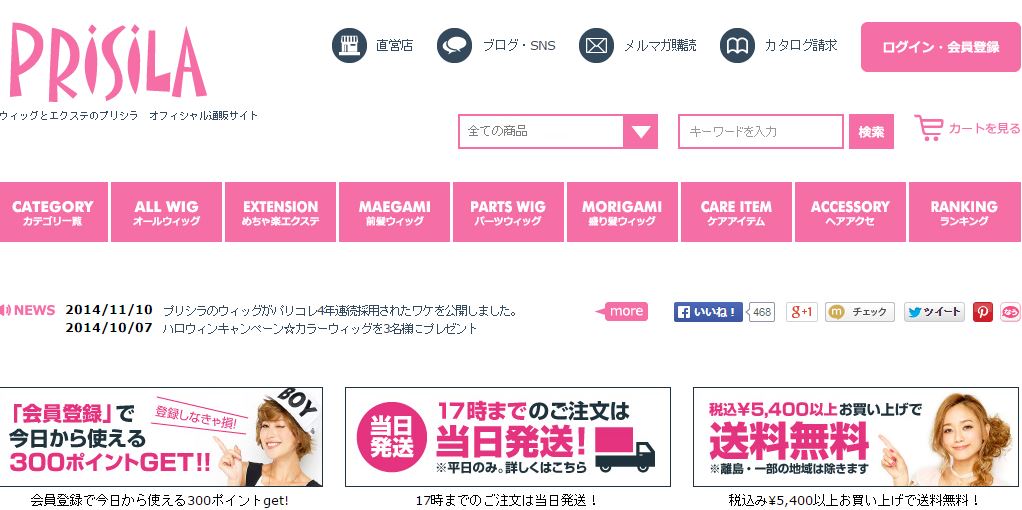Viewport: 1022px width, 510px height.
Task: Click the mixi チェック button
Action: click(860, 312)
